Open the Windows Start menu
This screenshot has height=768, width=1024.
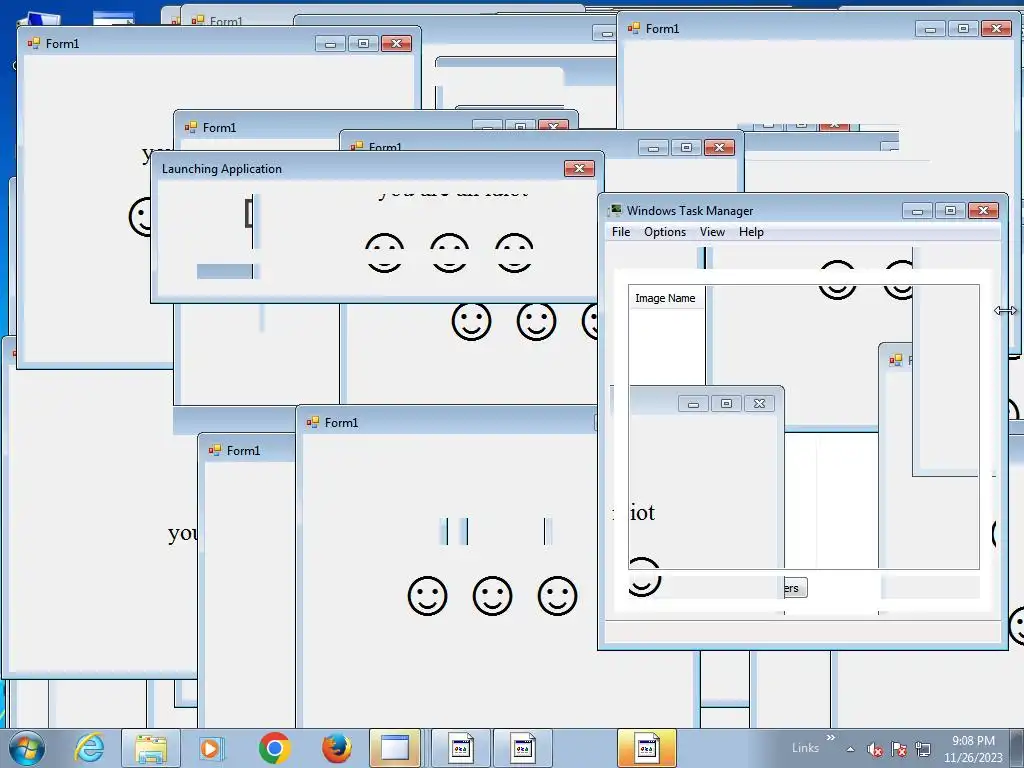27,748
